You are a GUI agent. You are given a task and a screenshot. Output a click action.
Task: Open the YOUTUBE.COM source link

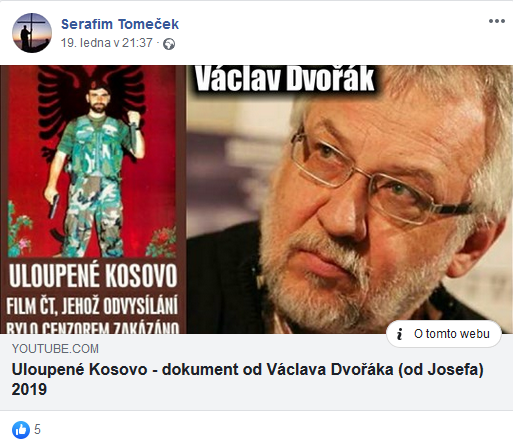pyautogui.click(x=55, y=349)
